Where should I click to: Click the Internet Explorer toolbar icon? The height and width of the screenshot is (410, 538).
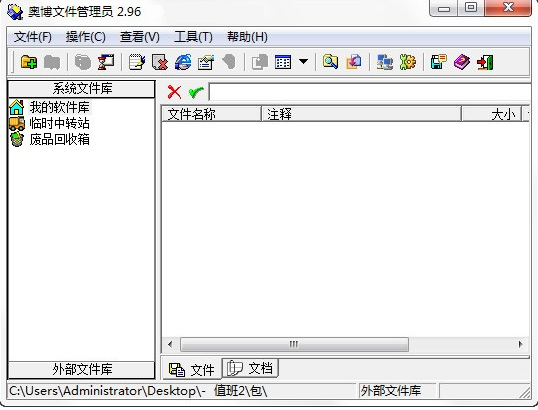[183, 62]
